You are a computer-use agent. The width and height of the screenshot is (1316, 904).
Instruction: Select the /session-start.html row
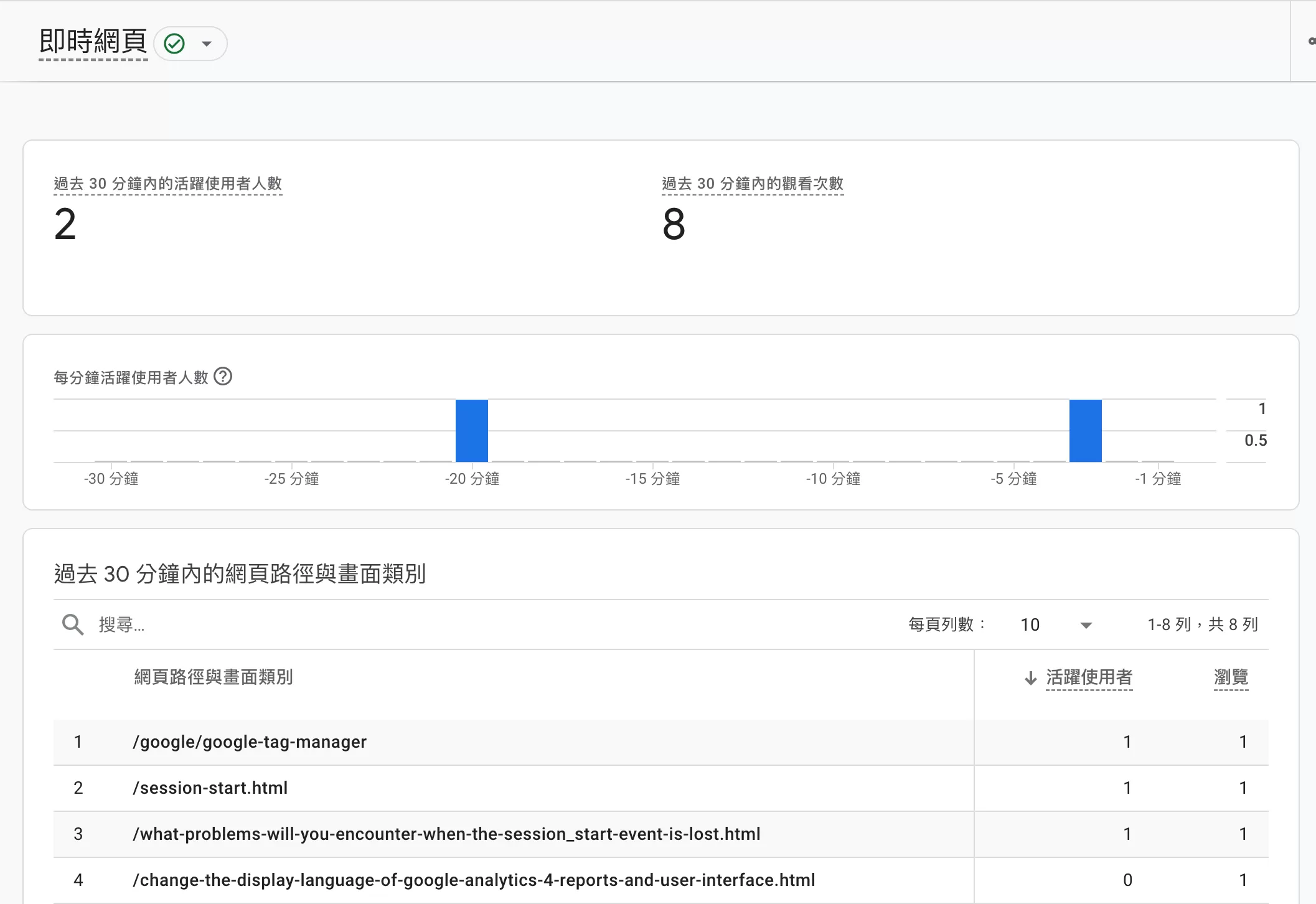tap(661, 788)
